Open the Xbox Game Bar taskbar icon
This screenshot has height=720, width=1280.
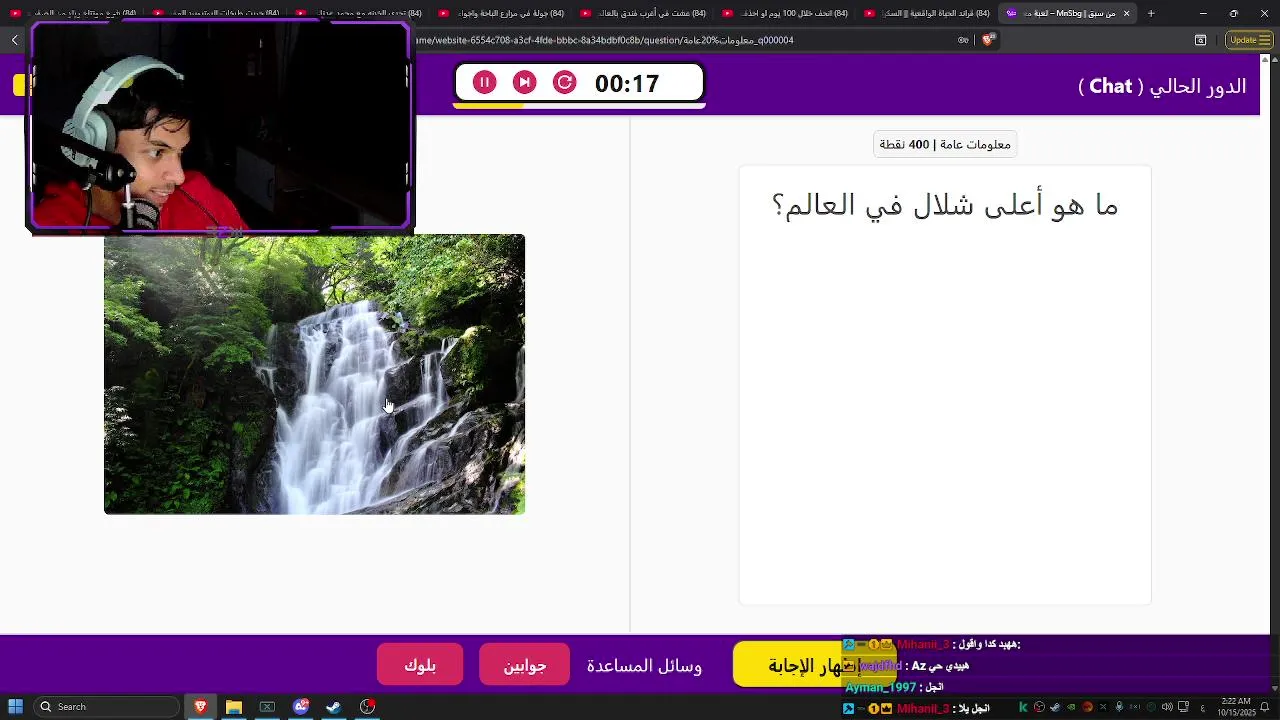coord(267,707)
